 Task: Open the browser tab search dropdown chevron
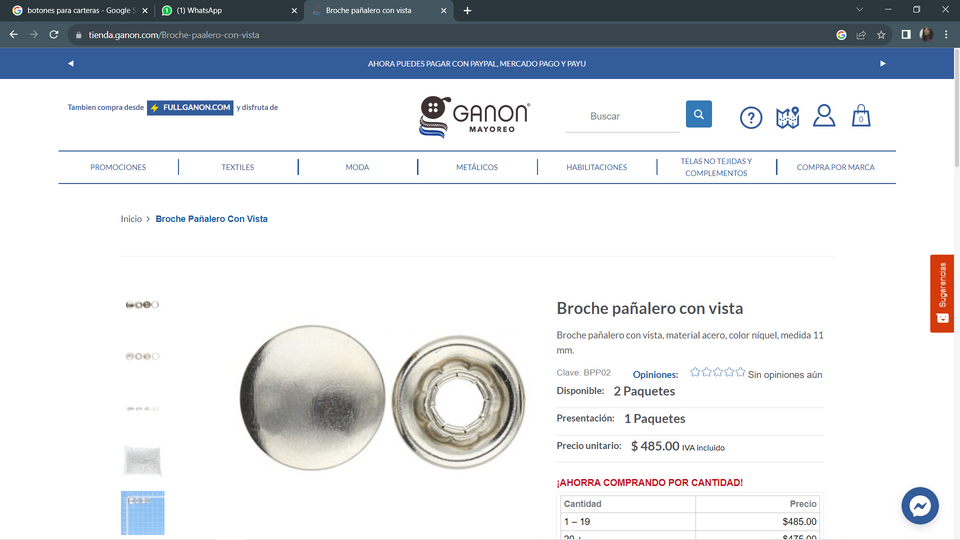(860, 10)
